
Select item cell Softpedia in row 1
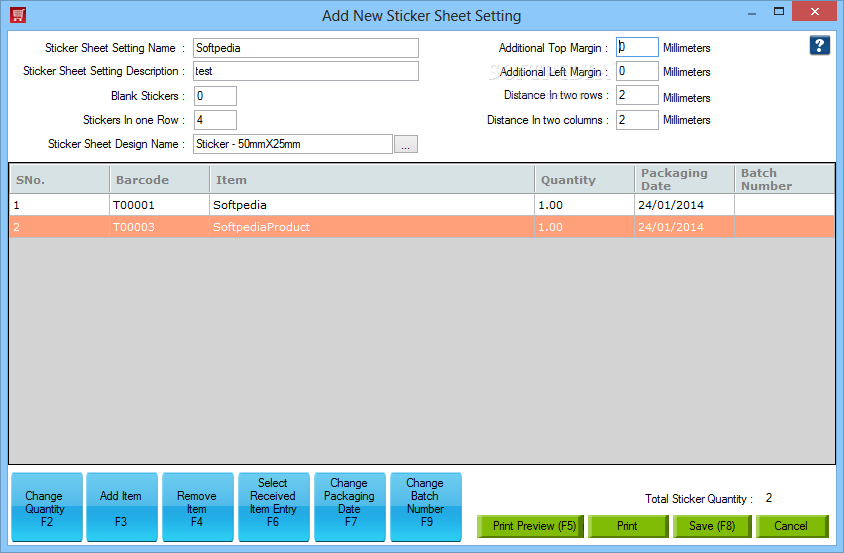point(372,205)
